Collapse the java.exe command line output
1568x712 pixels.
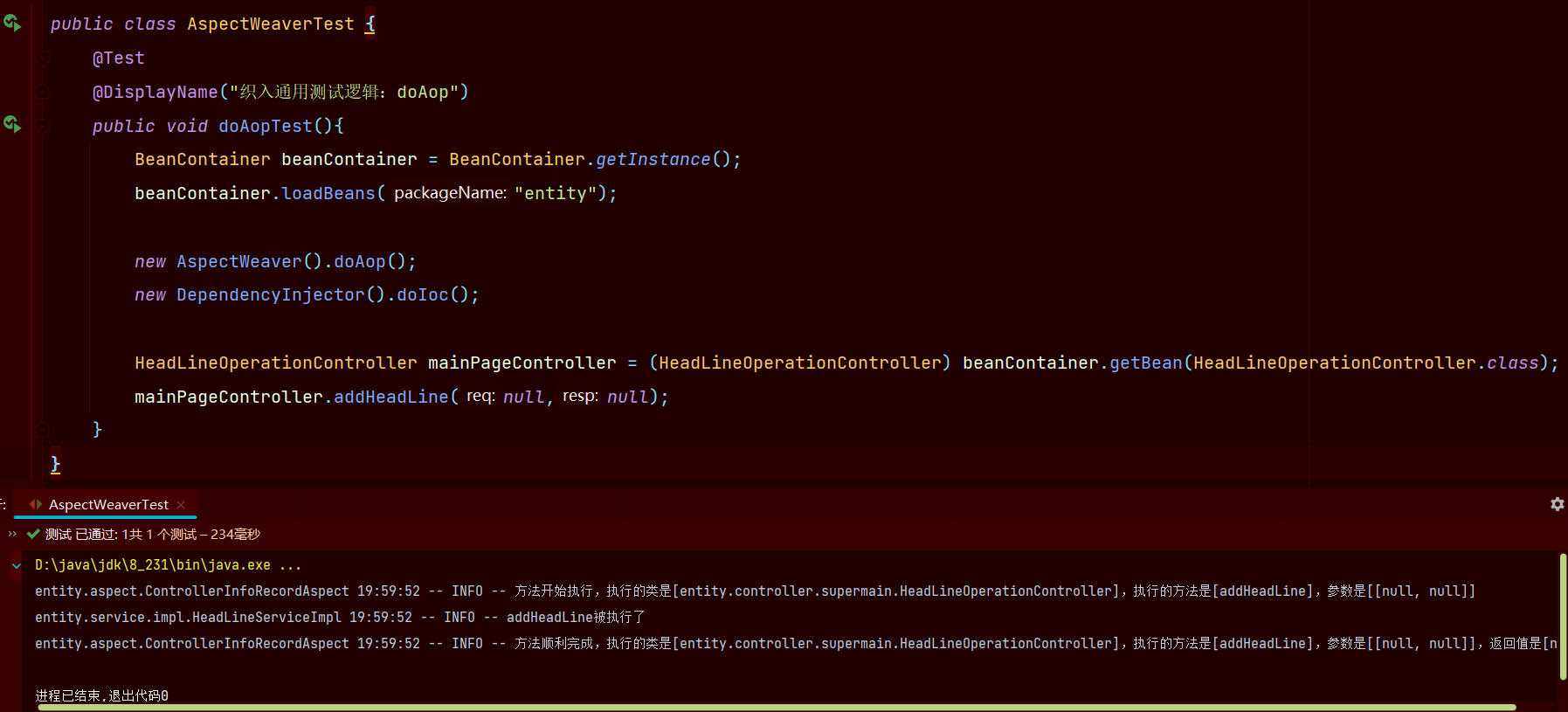pyautogui.click(x=17, y=565)
